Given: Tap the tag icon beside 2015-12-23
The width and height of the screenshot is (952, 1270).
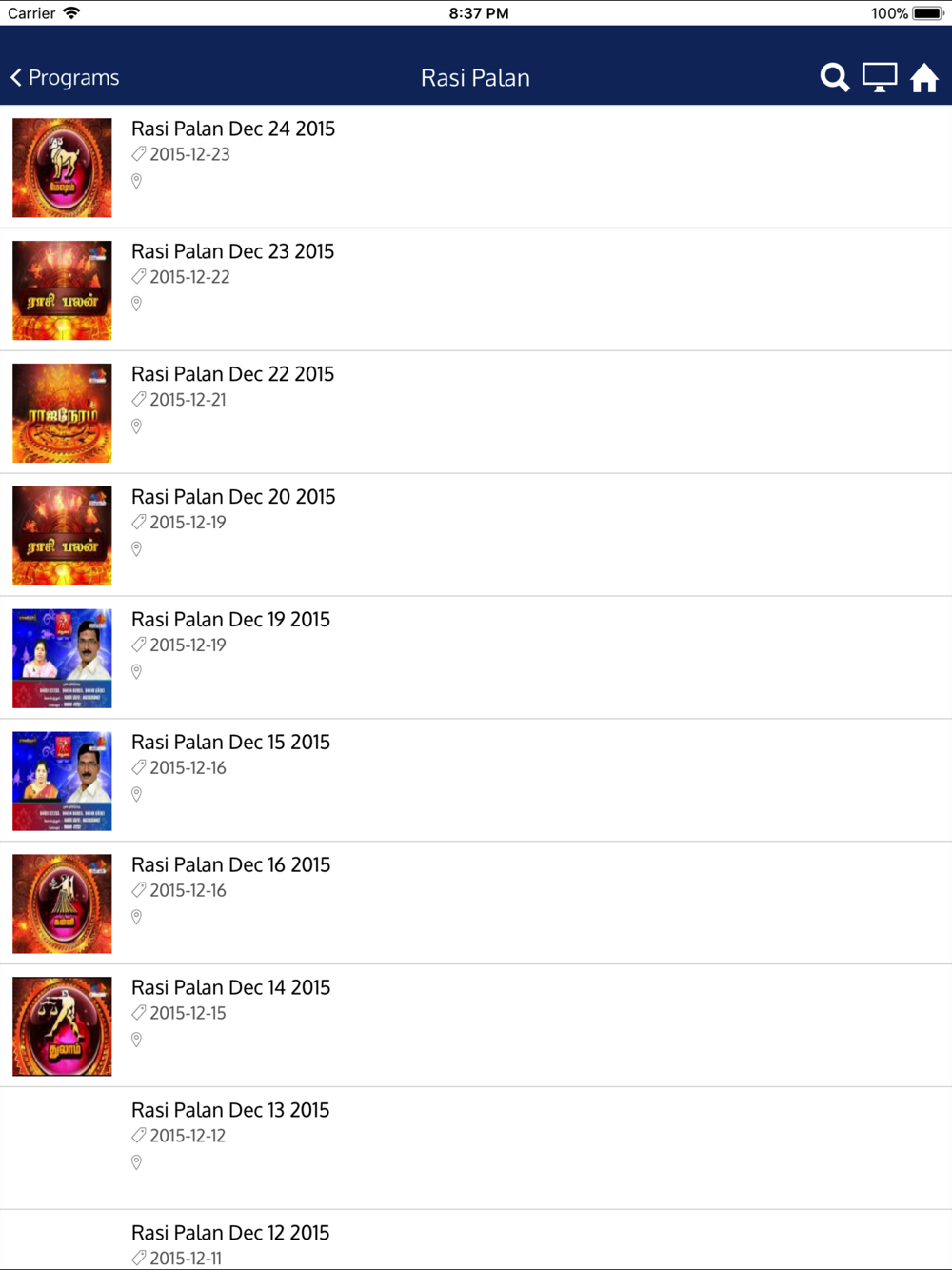Looking at the screenshot, I should [139, 154].
